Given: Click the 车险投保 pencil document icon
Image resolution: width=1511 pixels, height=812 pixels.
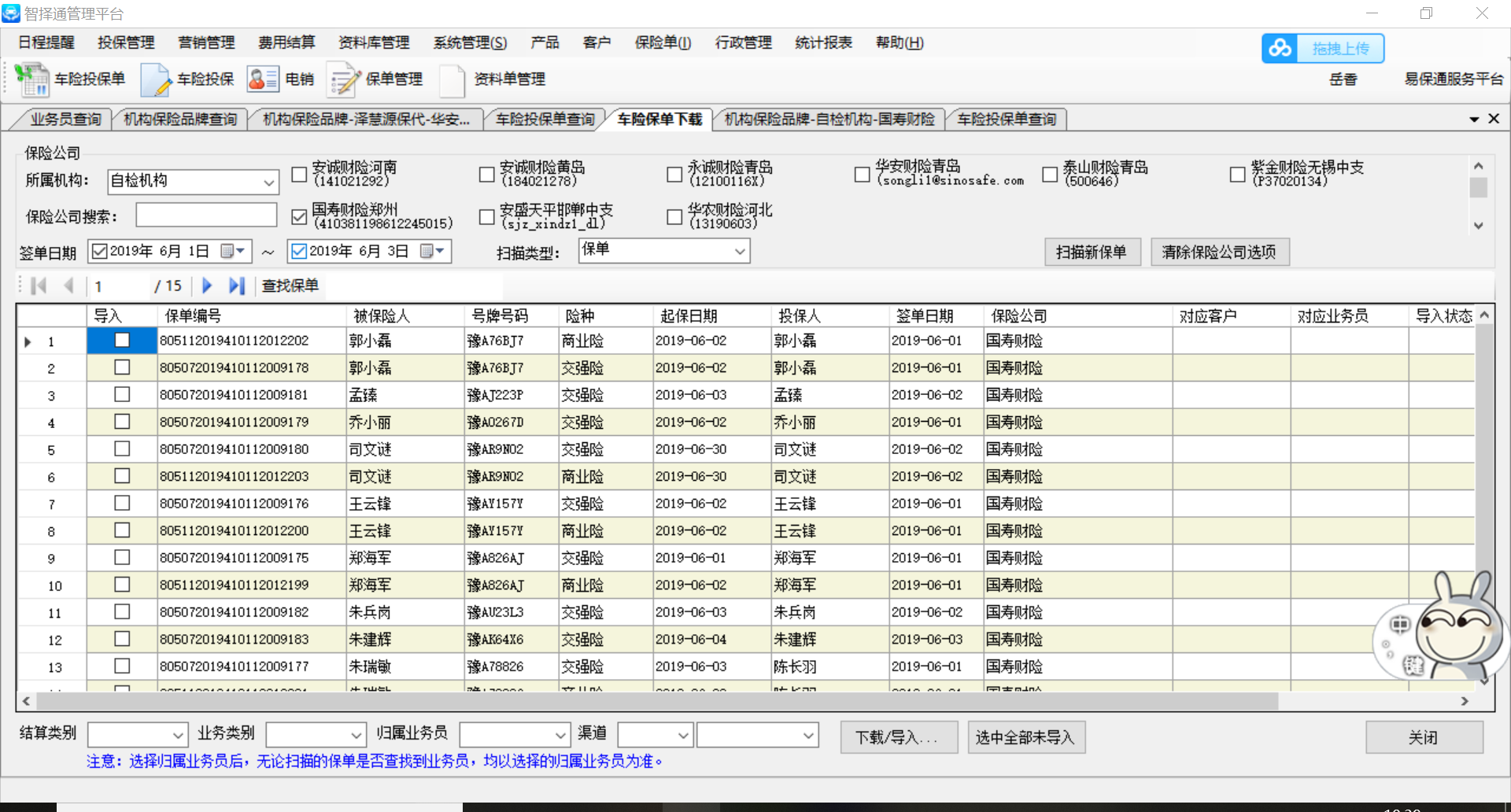Looking at the screenshot, I should click(x=156, y=79).
